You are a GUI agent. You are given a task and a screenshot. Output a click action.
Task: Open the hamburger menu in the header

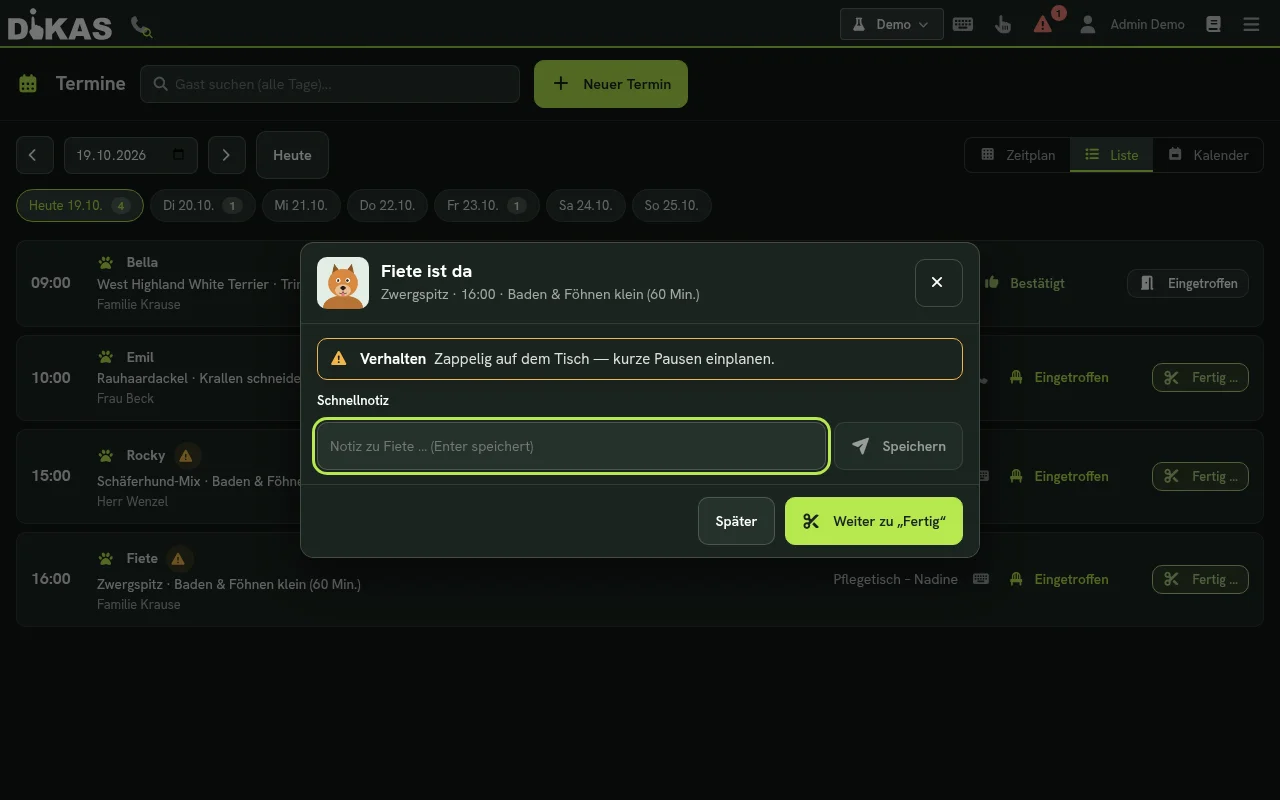click(x=1251, y=24)
